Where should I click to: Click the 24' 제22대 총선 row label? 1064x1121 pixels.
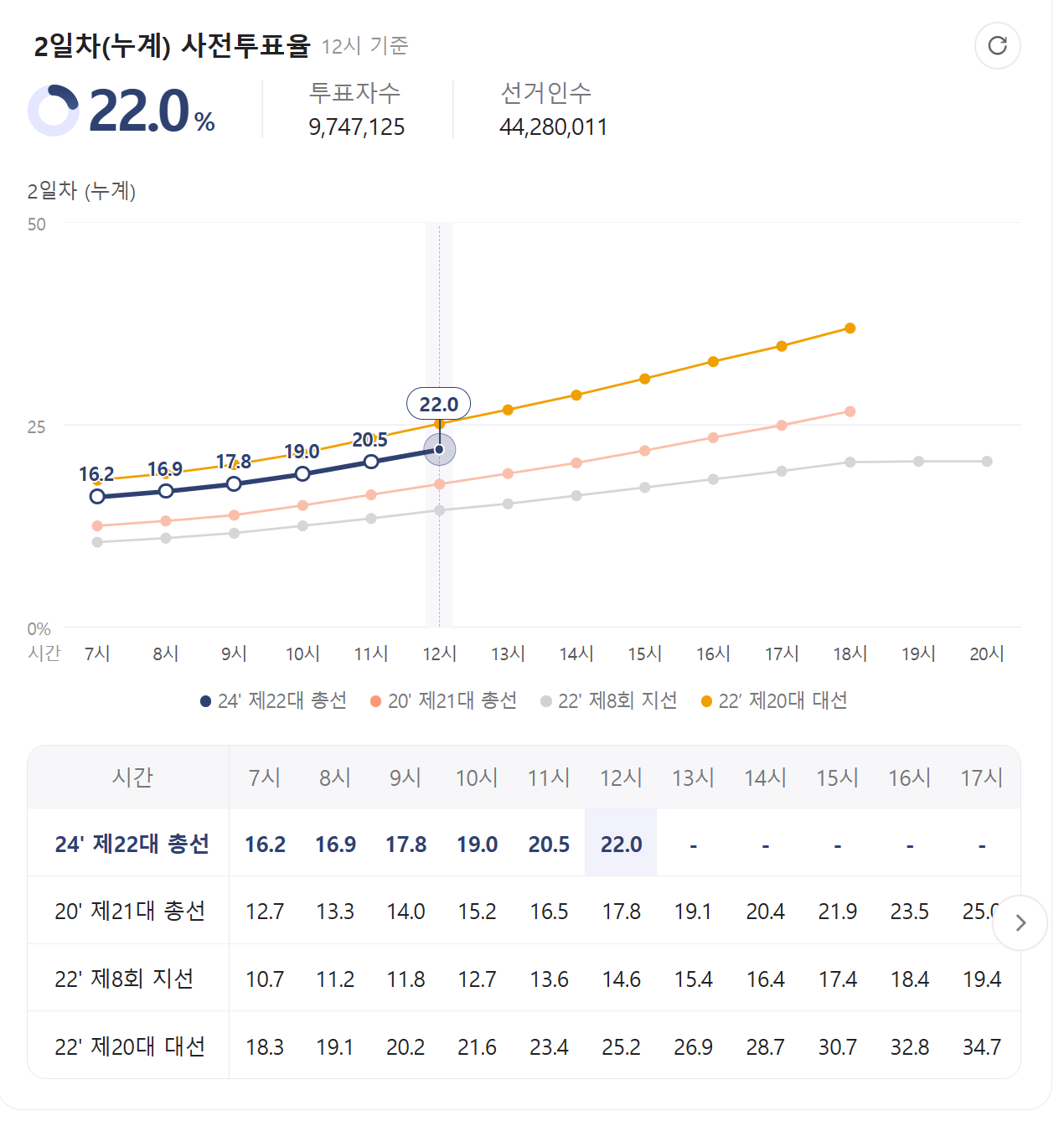tap(132, 844)
